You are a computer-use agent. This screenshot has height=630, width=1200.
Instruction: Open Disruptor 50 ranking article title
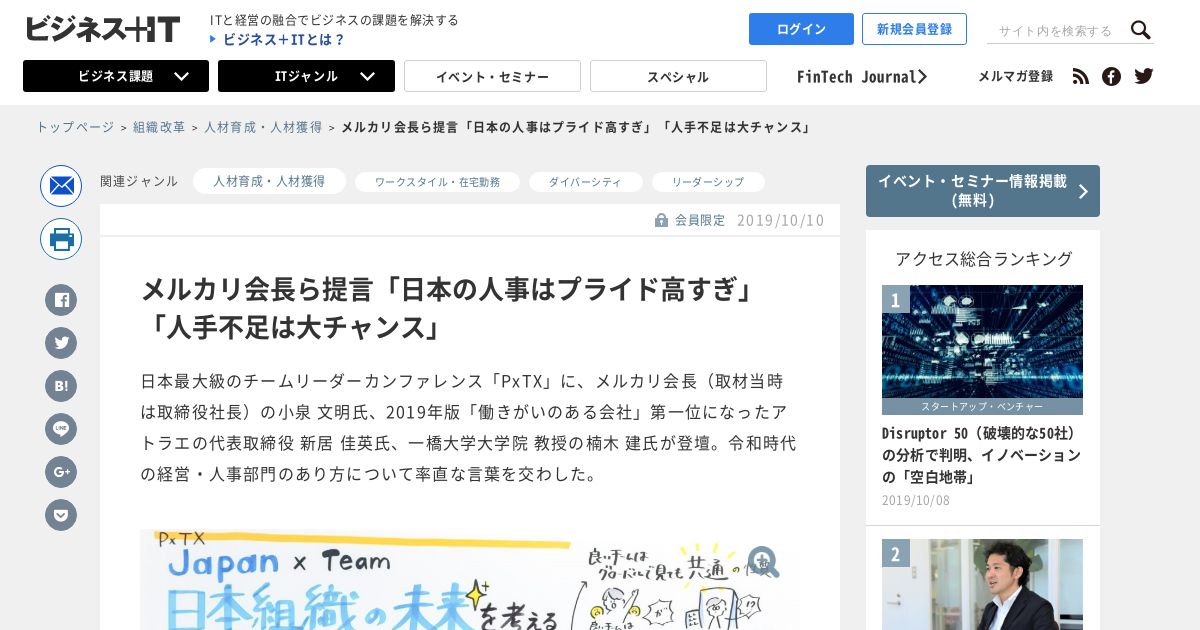pos(981,455)
